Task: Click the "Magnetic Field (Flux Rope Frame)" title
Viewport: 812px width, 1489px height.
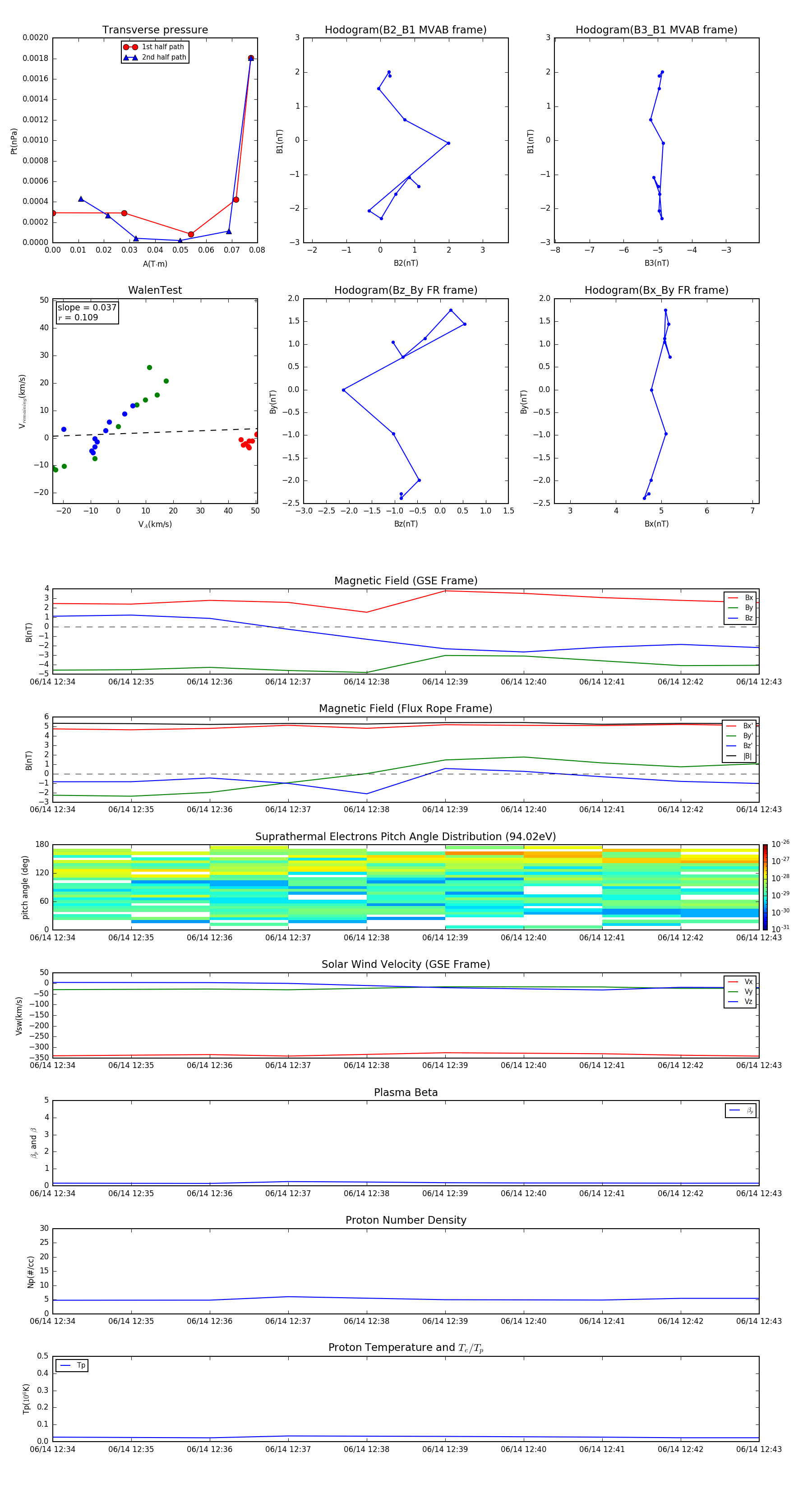Action: click(406, 709)
